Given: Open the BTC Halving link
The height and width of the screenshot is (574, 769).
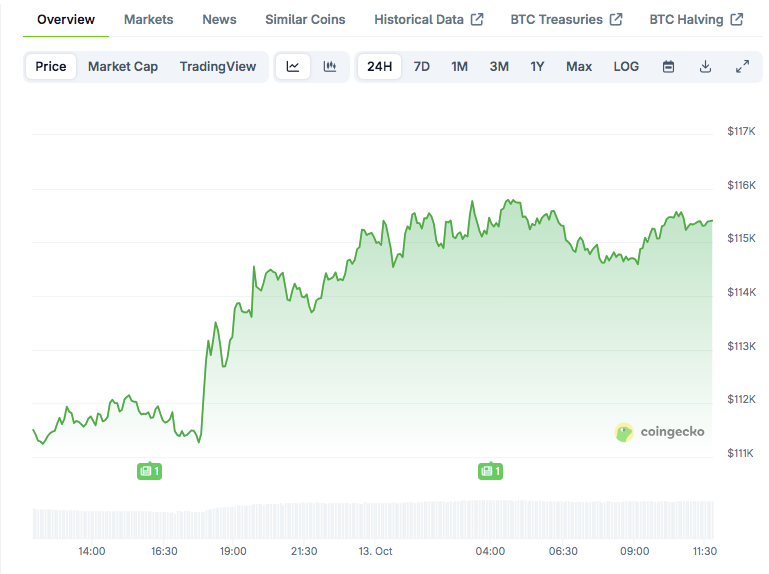Looking at the screenshot, I should pos(696,20).
